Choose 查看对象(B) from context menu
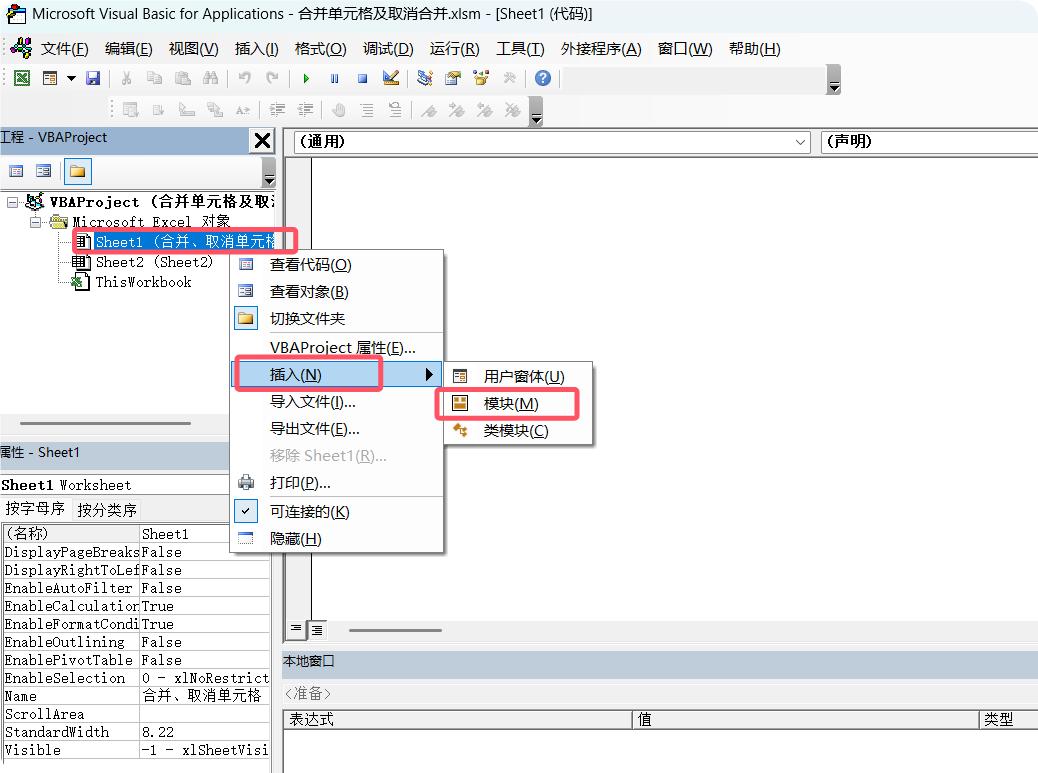Screen dimensions: 1038x773 pos(336,292)
